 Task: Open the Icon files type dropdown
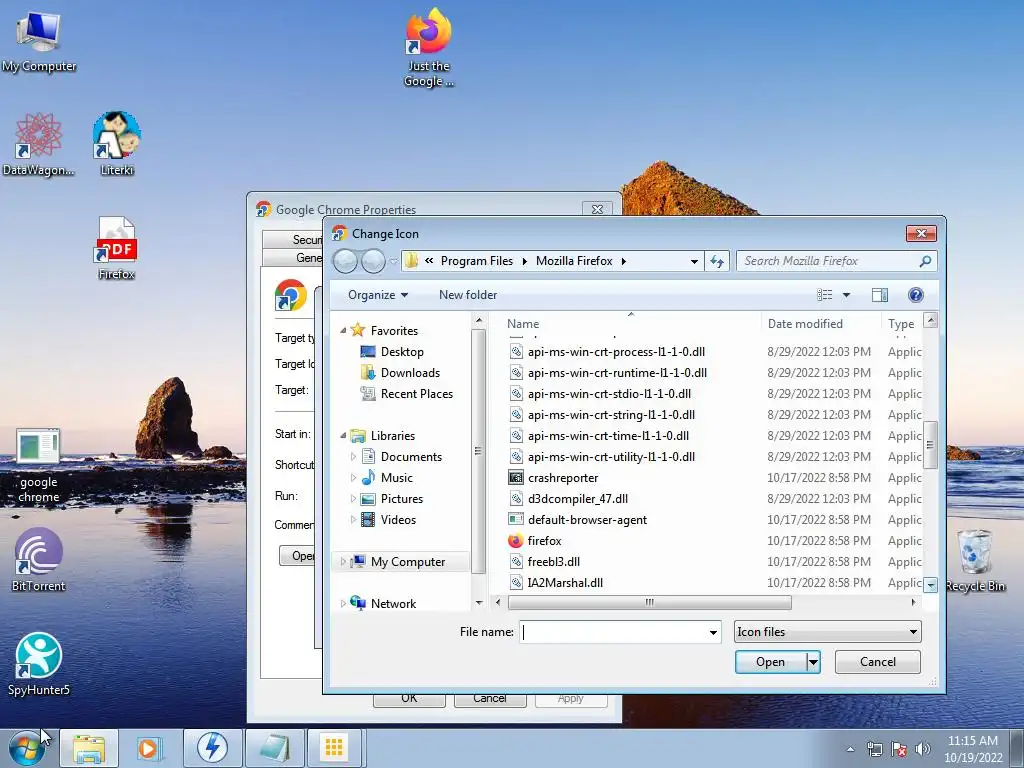tap(827, 632)
